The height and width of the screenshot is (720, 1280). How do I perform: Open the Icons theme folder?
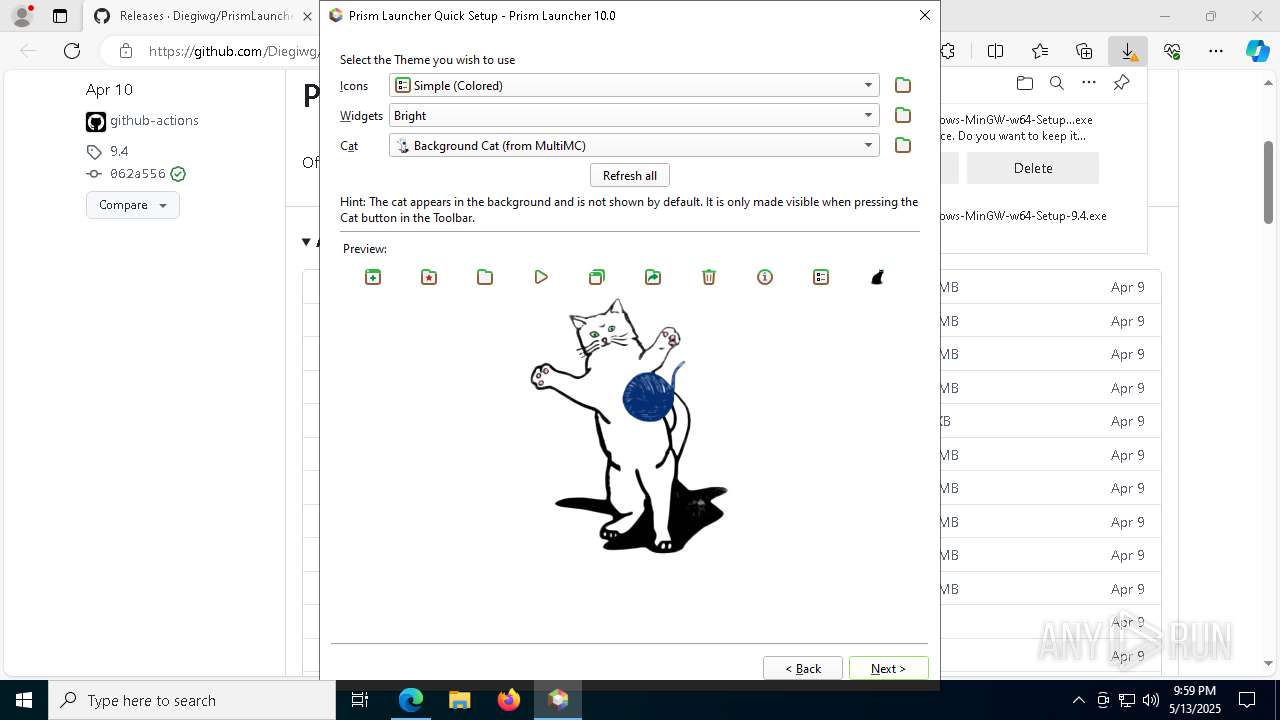tap(903, 86)
